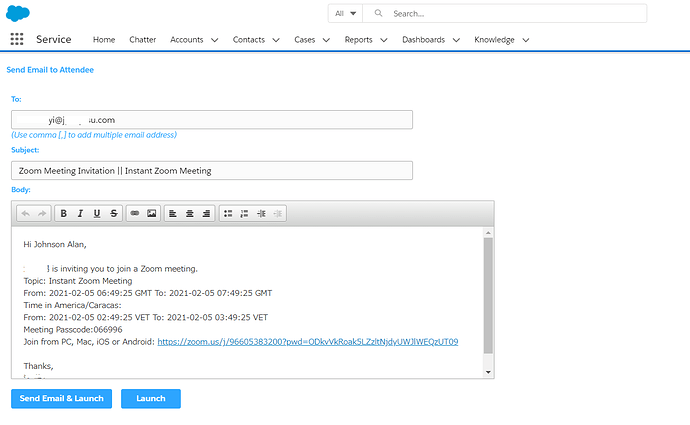
Task: Center align body text
Action: pos(190,213)
